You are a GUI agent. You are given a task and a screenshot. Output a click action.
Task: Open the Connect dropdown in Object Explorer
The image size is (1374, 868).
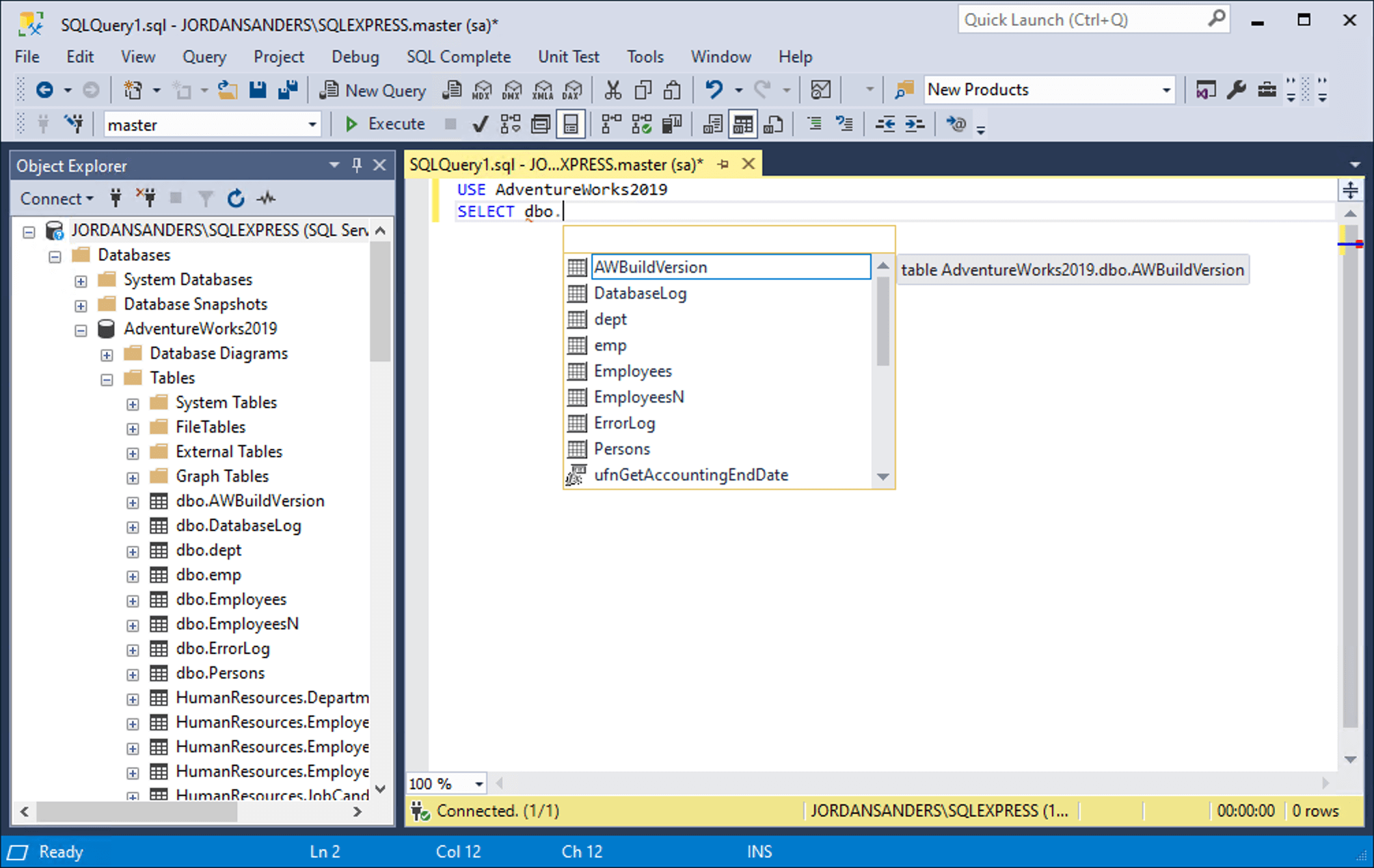[56, 198]
